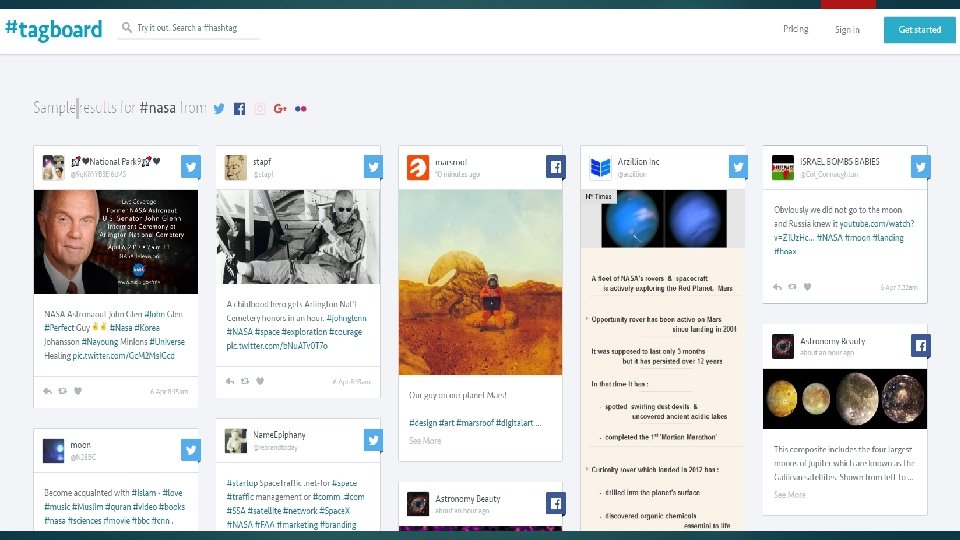Click See More on marsroof post

pyautogui.click(x=425, y=441)
